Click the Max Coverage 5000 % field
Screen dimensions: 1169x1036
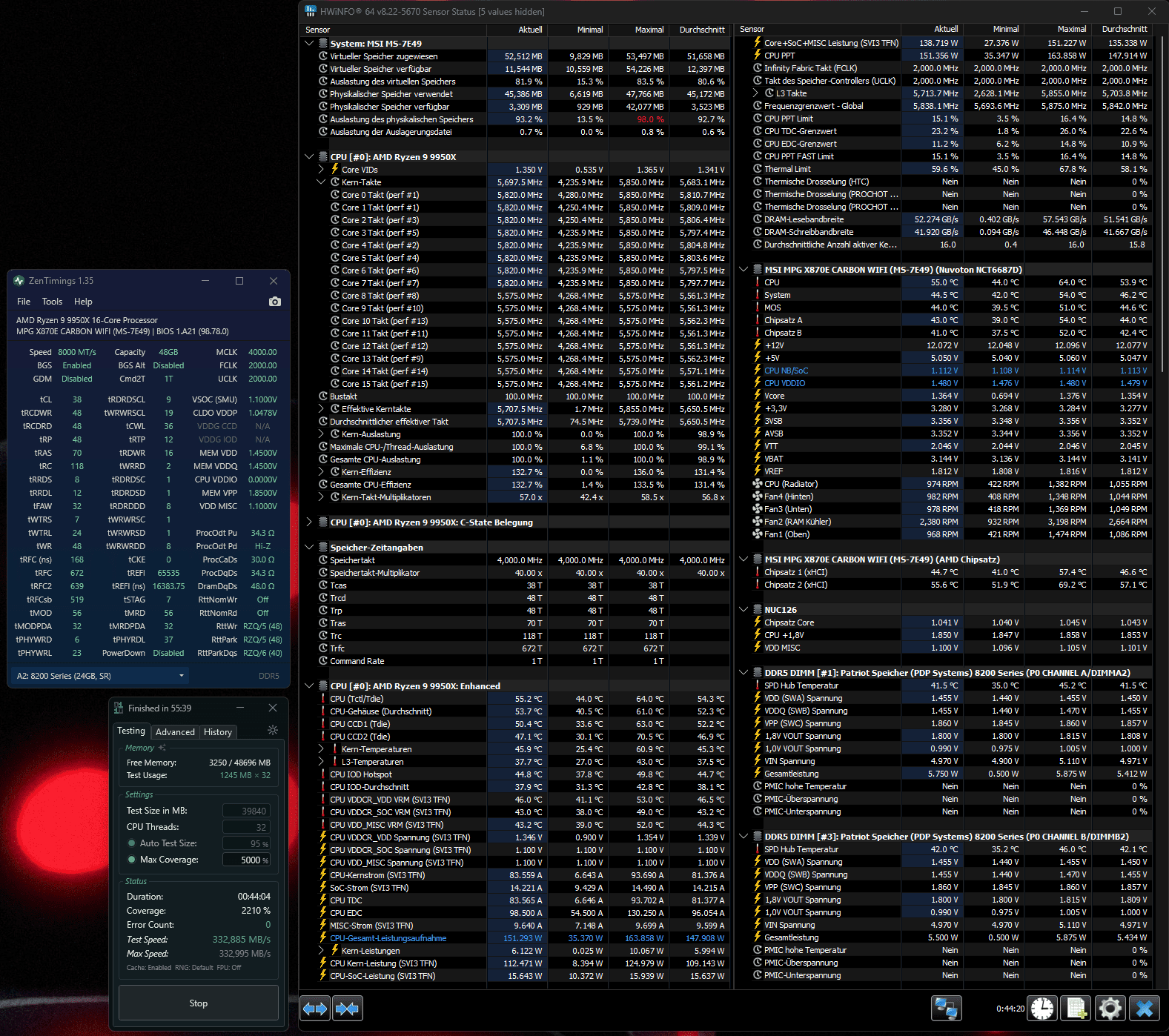point(246,860)
